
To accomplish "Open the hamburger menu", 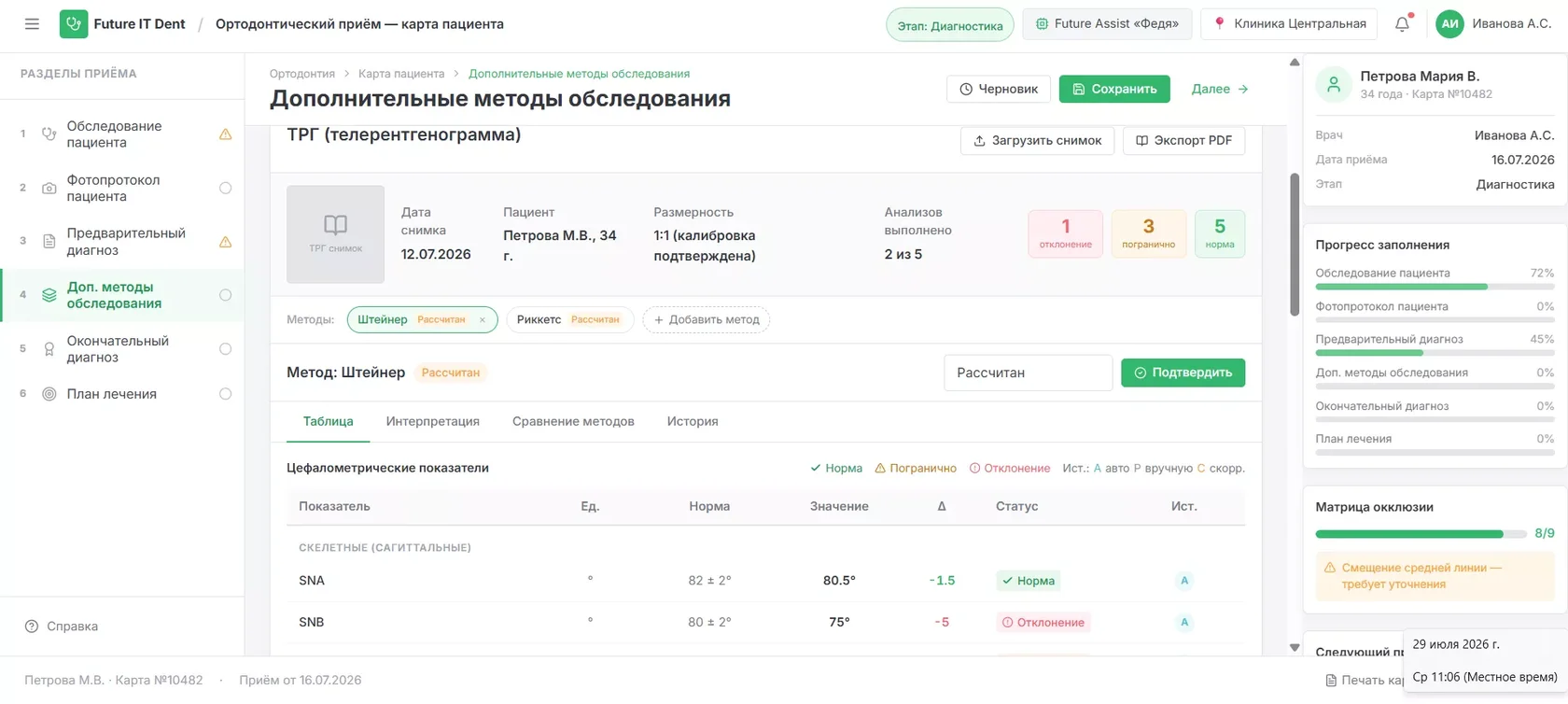I will [32, 24].
